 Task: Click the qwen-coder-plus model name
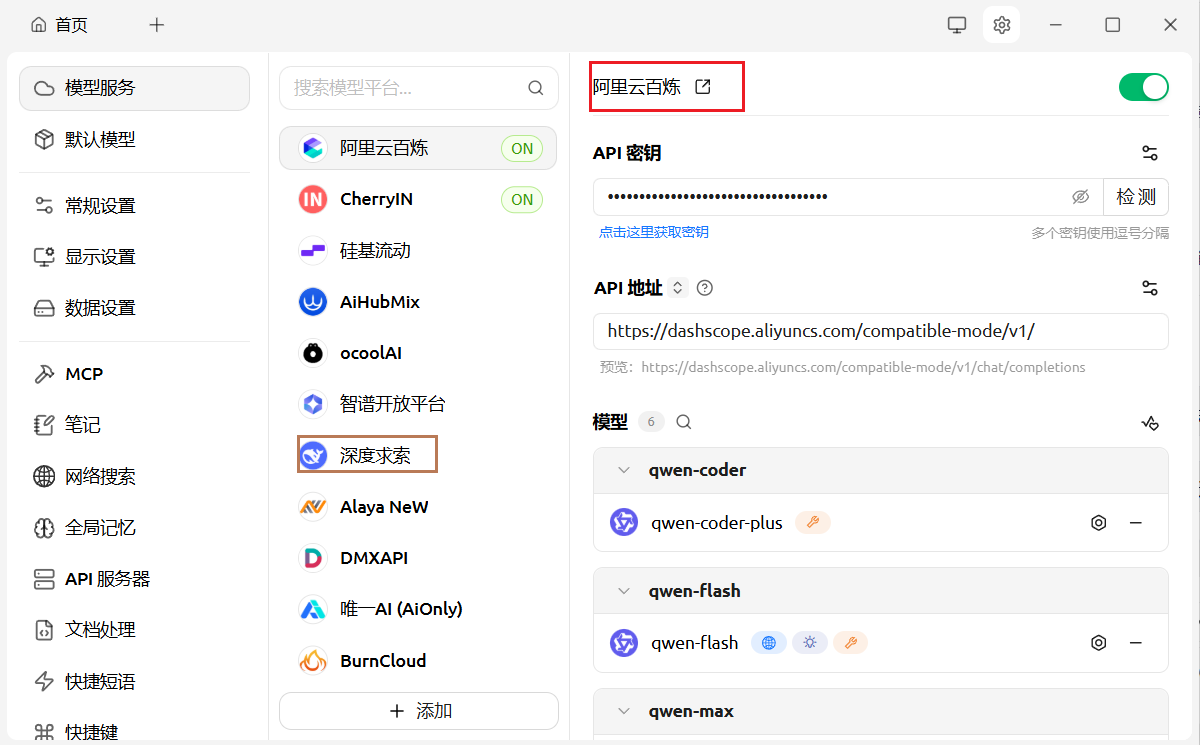coord(717,522)
